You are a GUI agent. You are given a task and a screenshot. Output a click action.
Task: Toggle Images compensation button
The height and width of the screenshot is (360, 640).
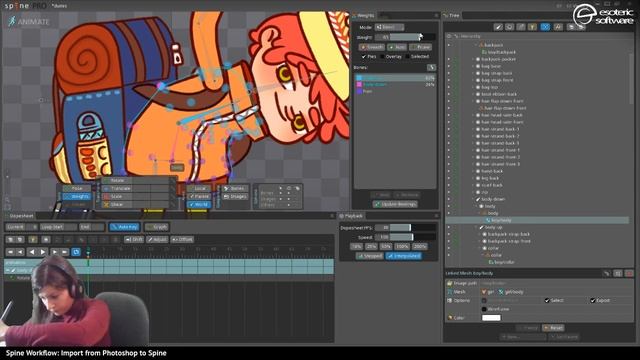[235, 197]
